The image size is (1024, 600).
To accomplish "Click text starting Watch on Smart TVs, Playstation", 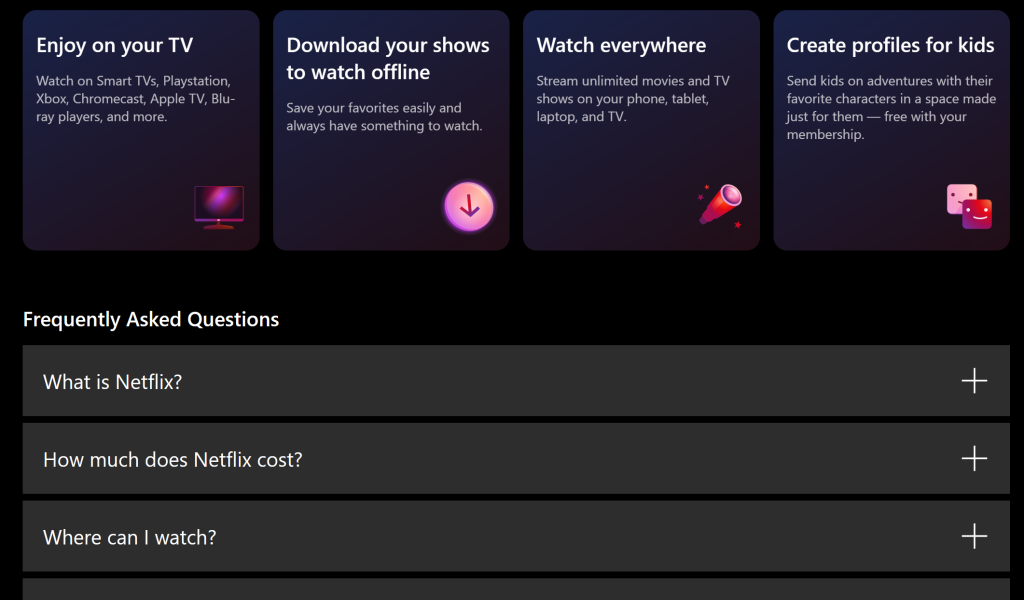I will tap(135, 99).
